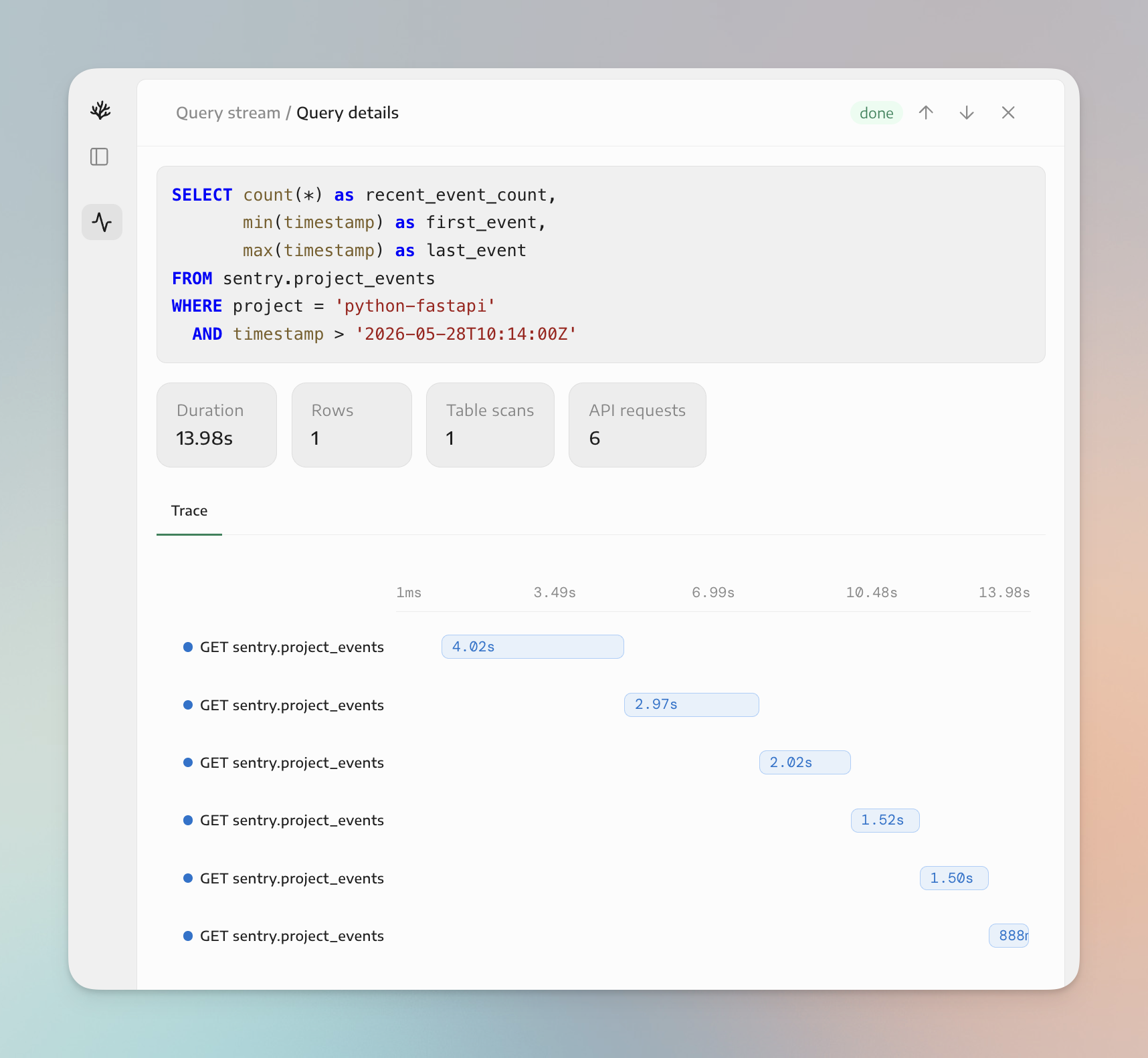Click the 3.49s timeline axis label
Screen dimensions: 1148x1058
(x=555, y=593)
